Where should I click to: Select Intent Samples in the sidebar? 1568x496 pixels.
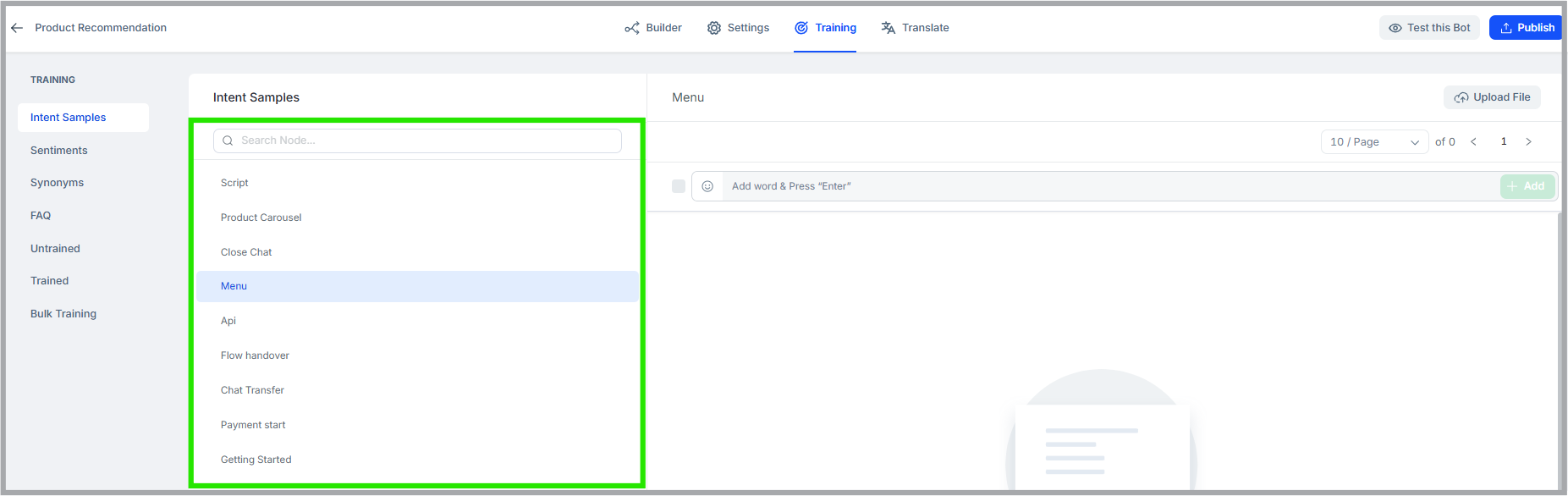click(x=83, y=118)
